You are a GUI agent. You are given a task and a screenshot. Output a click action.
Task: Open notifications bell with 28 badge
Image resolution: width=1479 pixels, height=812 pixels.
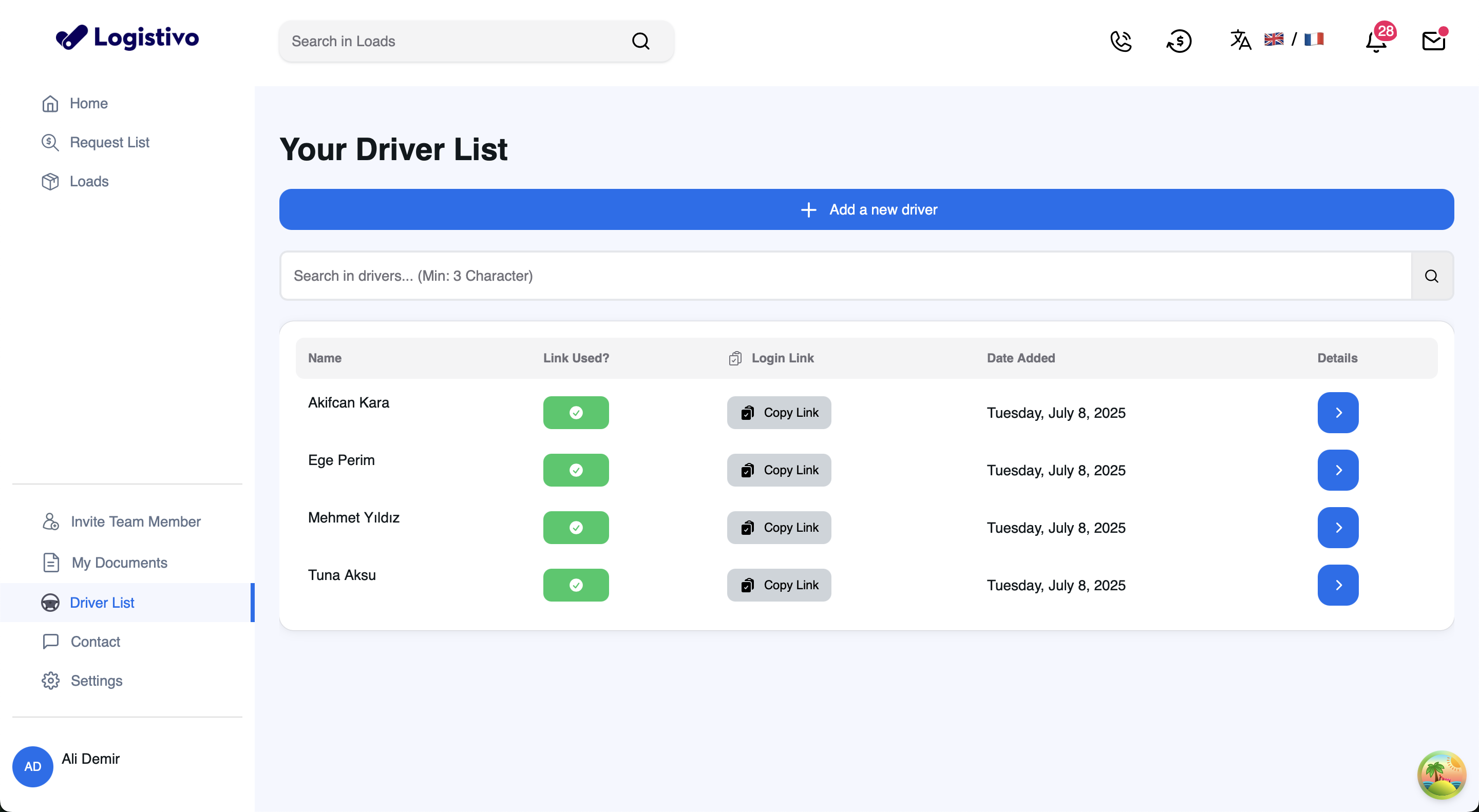(x=1377, y=41)
